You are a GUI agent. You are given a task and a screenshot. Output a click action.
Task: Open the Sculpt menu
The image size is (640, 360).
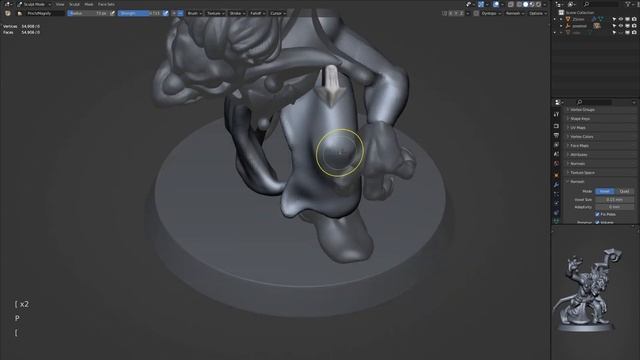(74, 4)
